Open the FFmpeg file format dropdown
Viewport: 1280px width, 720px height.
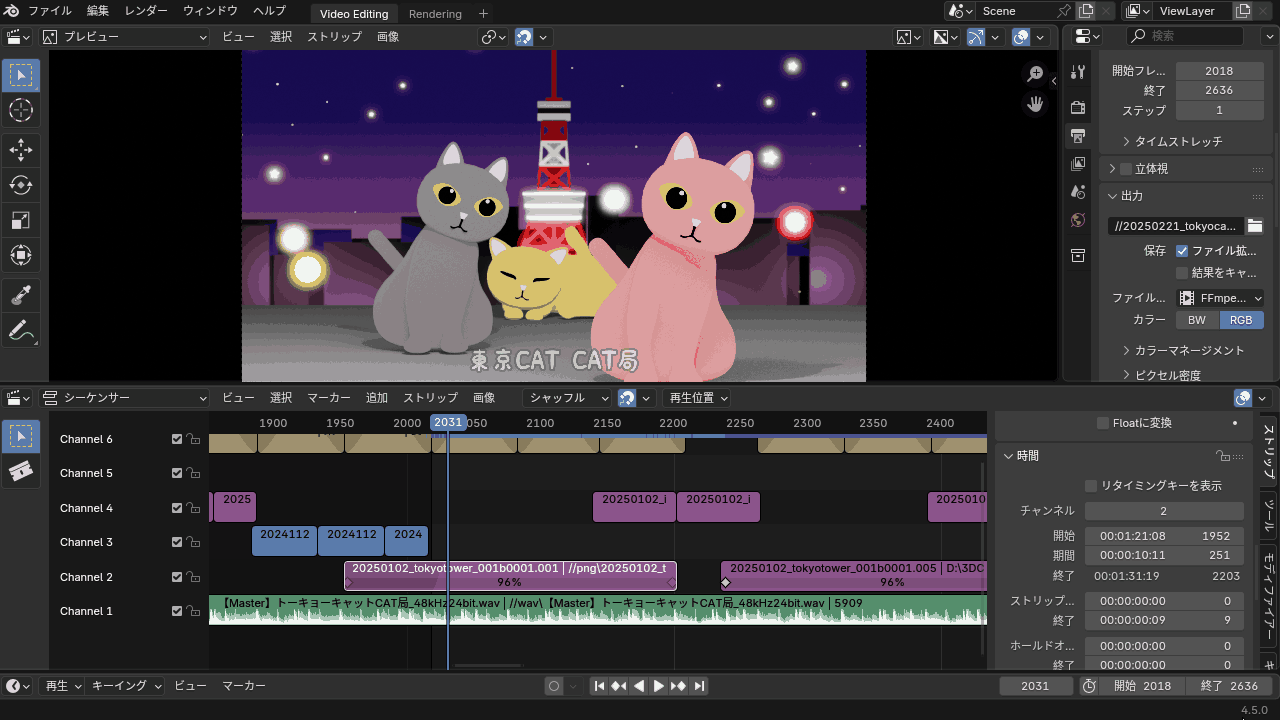1220,298
